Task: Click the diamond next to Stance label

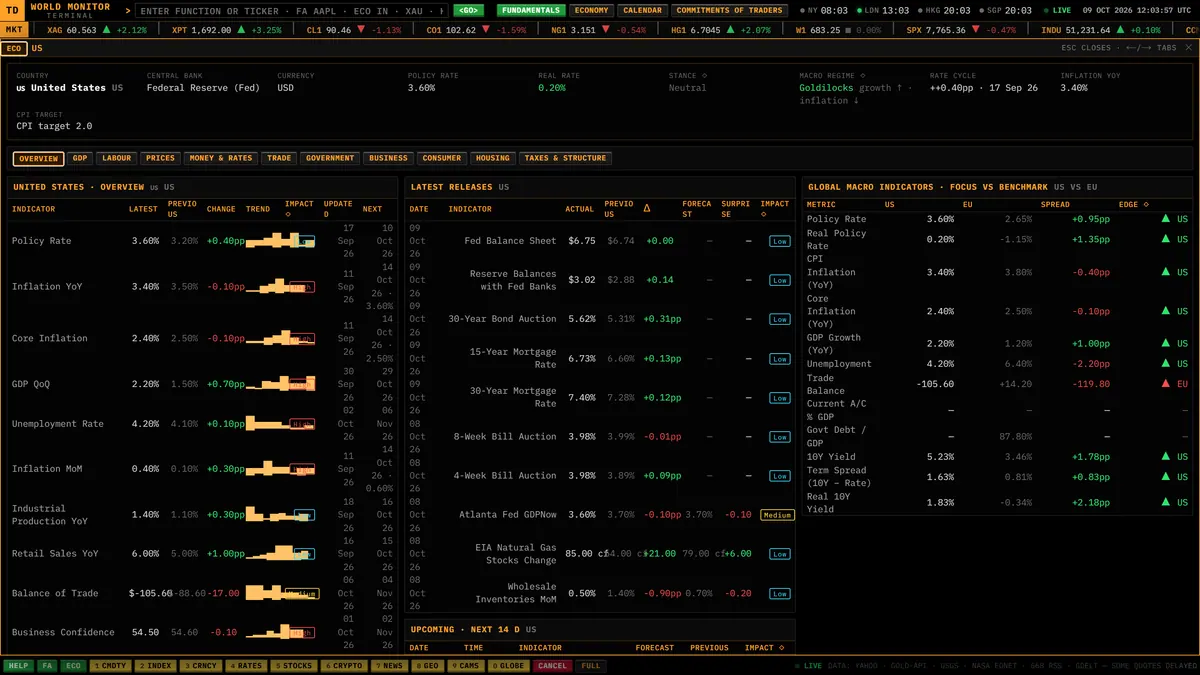Action: (x=704, y=75)
